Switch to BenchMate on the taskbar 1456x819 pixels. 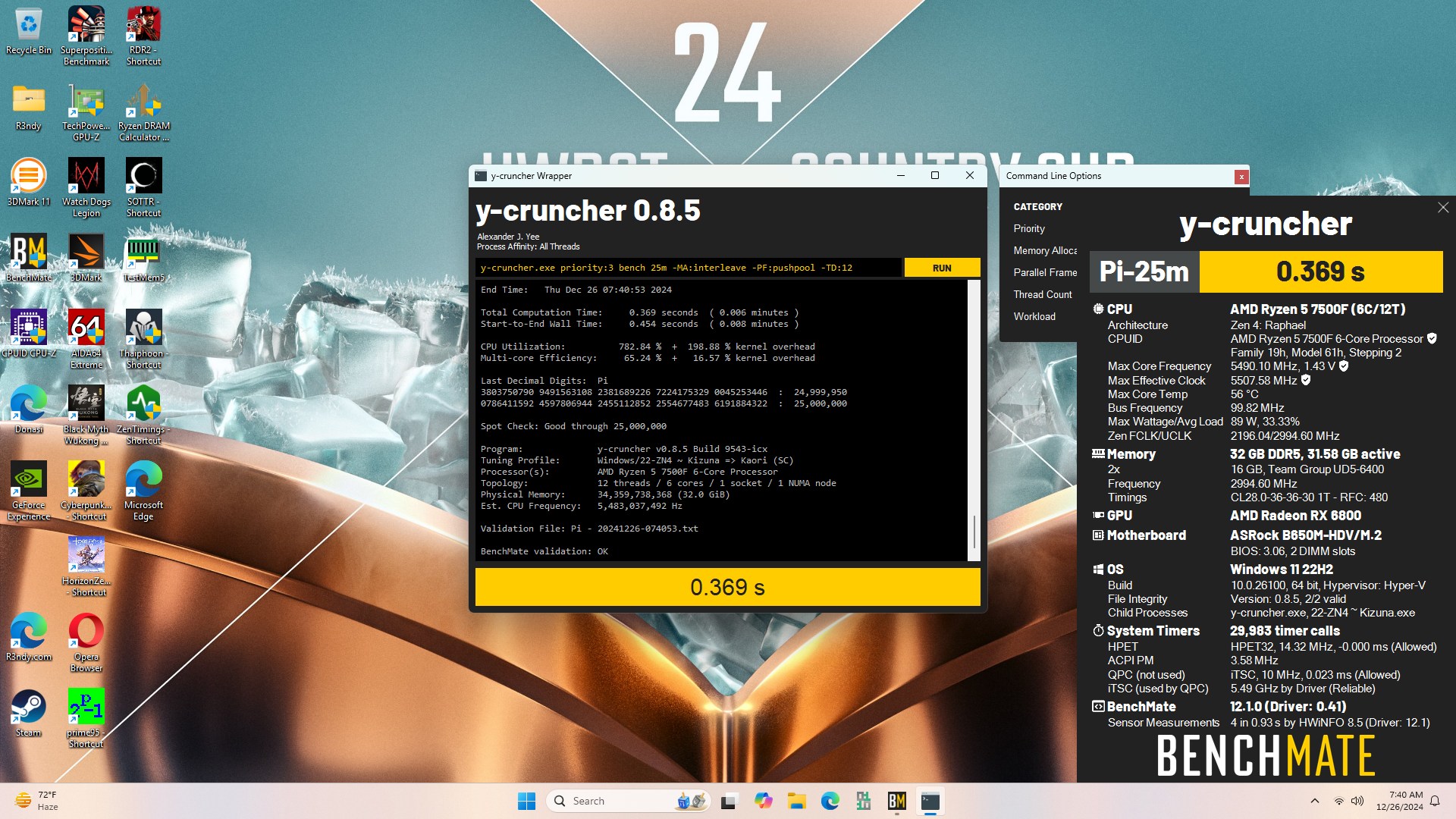pyautogui.click(x=896, y=801)
